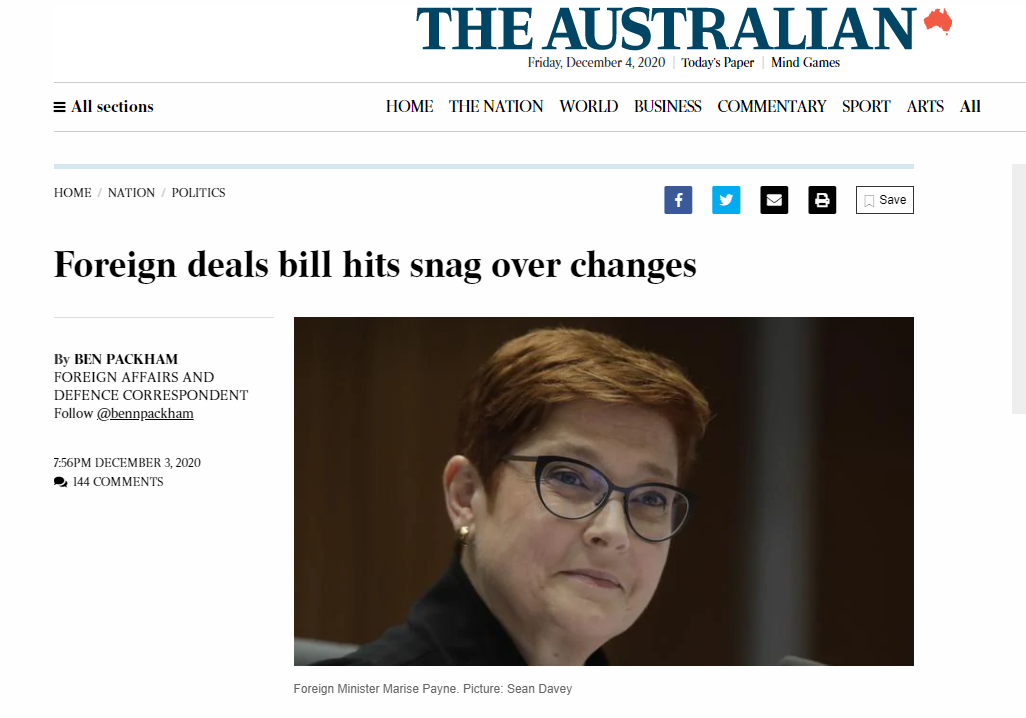Open the HOME navigation item
1026x718 pixels.
tap(409, 107)
